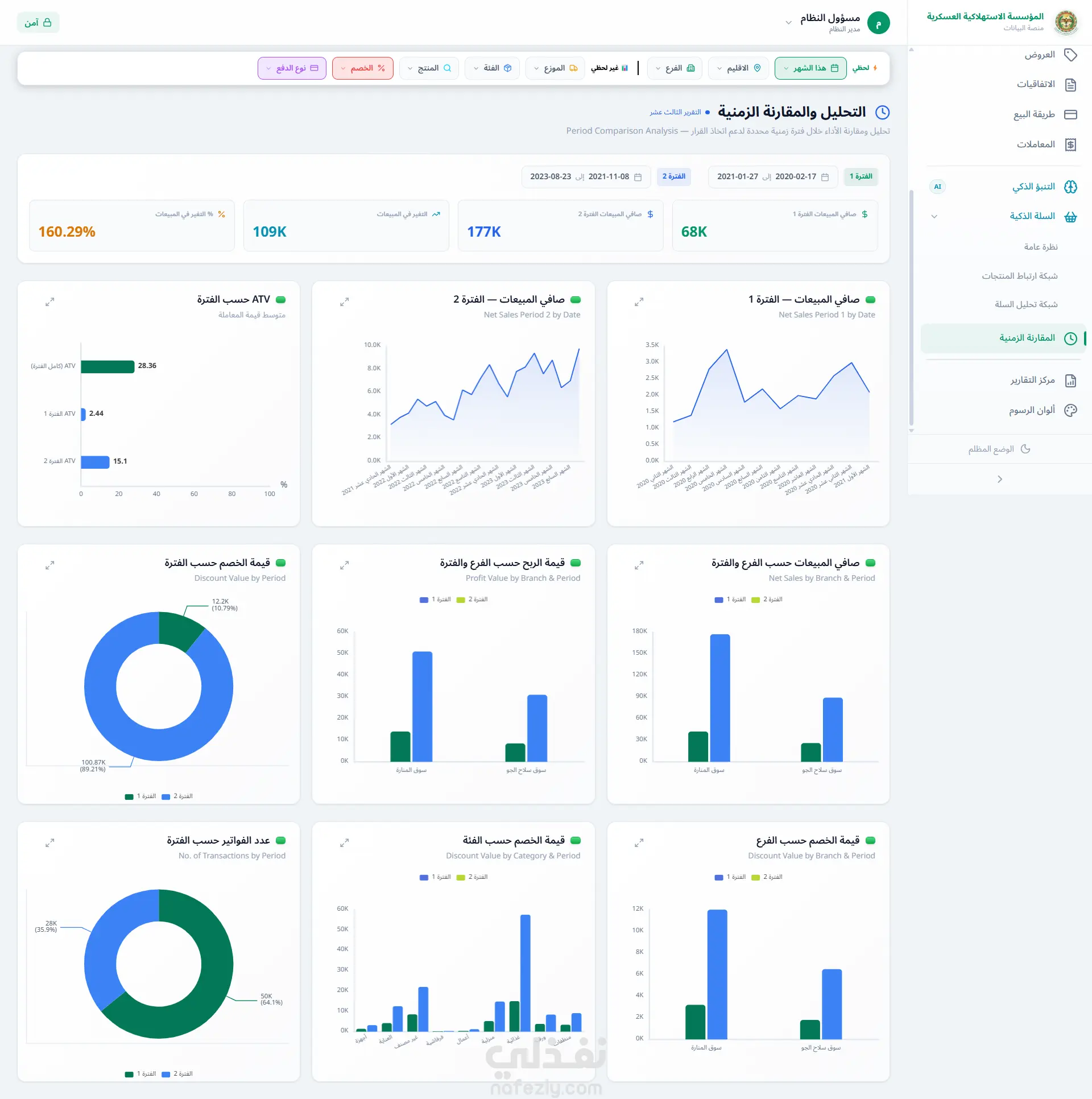Open the الخصم discount filter dropdown
1092x1099 pixels.
tap(363, 68)
